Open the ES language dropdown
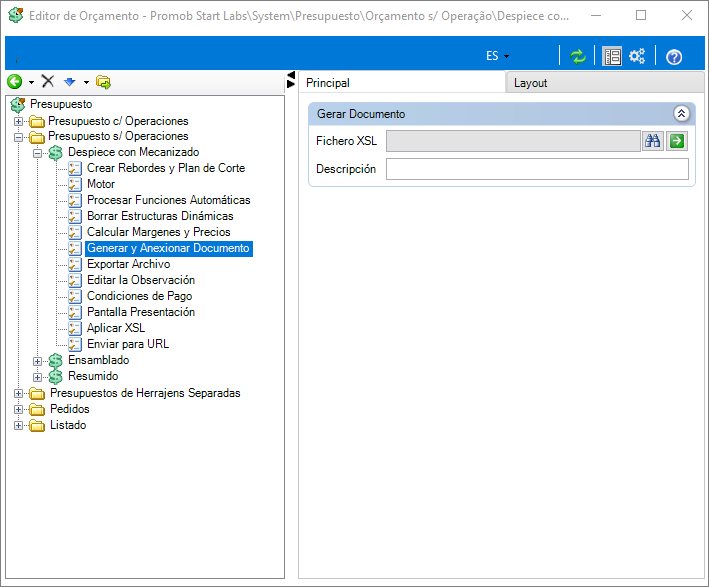This screenshot has width=709, height=587. pyautogui.click(x=497, y=56)
